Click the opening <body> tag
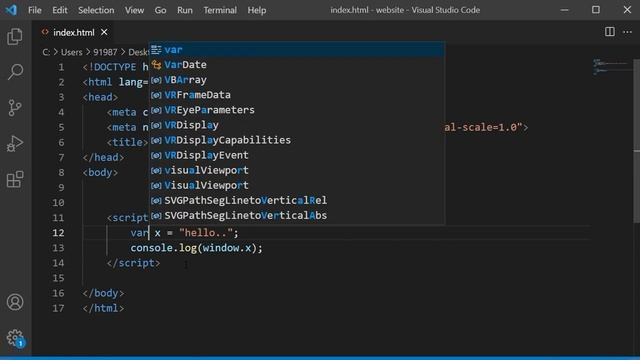This screenshot has height=360, width=640. point(100,172)
